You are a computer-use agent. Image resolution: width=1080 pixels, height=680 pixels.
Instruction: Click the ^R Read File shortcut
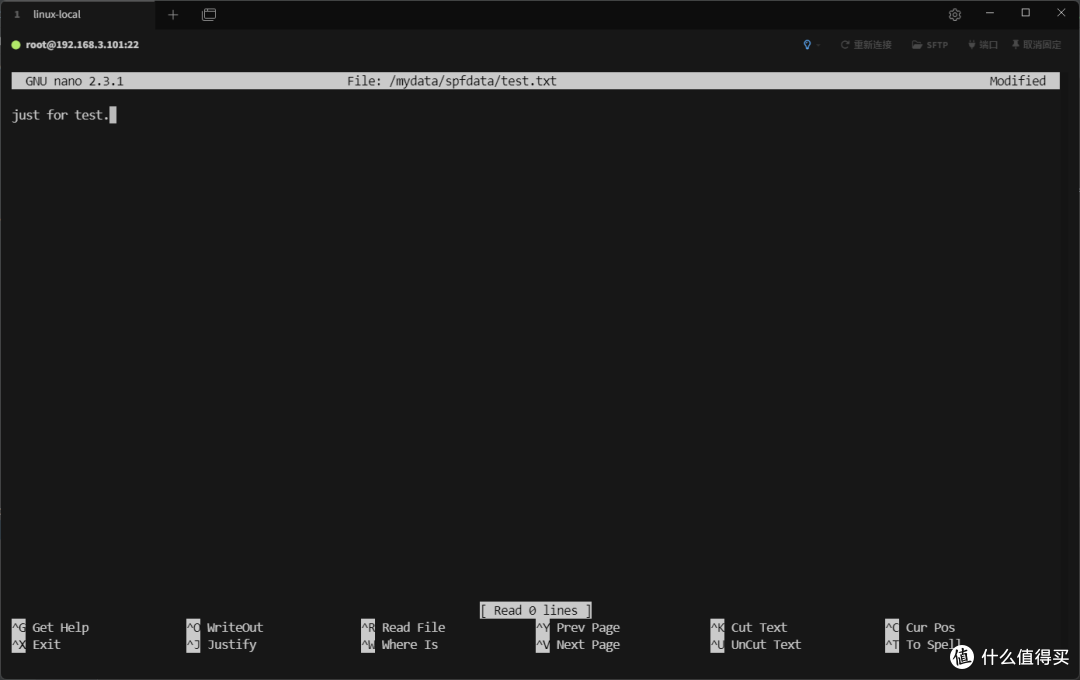tap(403, 628)
